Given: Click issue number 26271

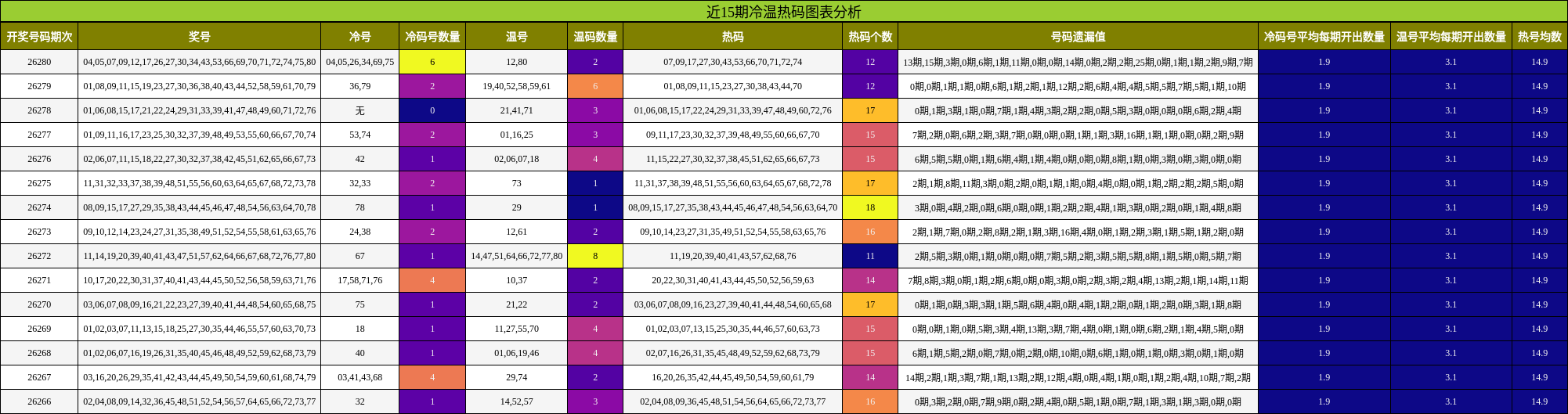Looking at the screenshot, I should [39, 280].
